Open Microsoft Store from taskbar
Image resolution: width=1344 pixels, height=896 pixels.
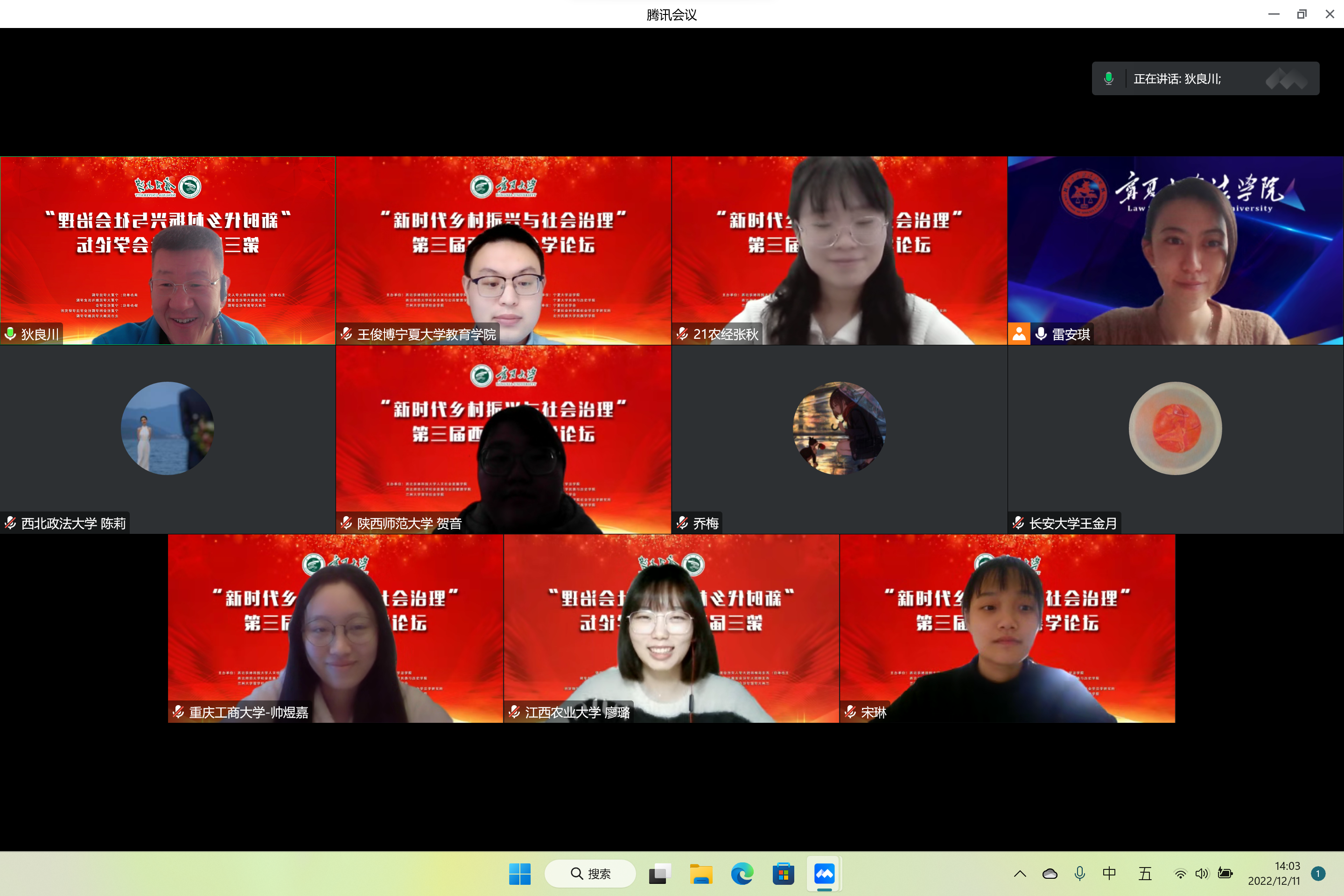[783, 874]
